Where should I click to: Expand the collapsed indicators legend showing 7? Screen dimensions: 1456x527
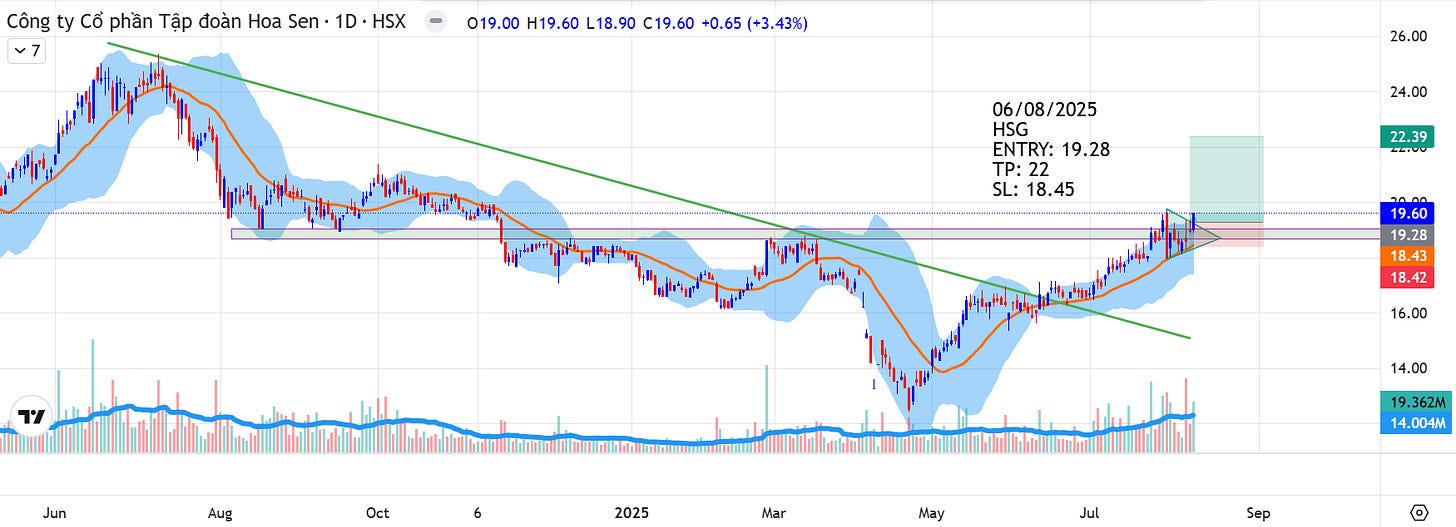click(25, 50)
